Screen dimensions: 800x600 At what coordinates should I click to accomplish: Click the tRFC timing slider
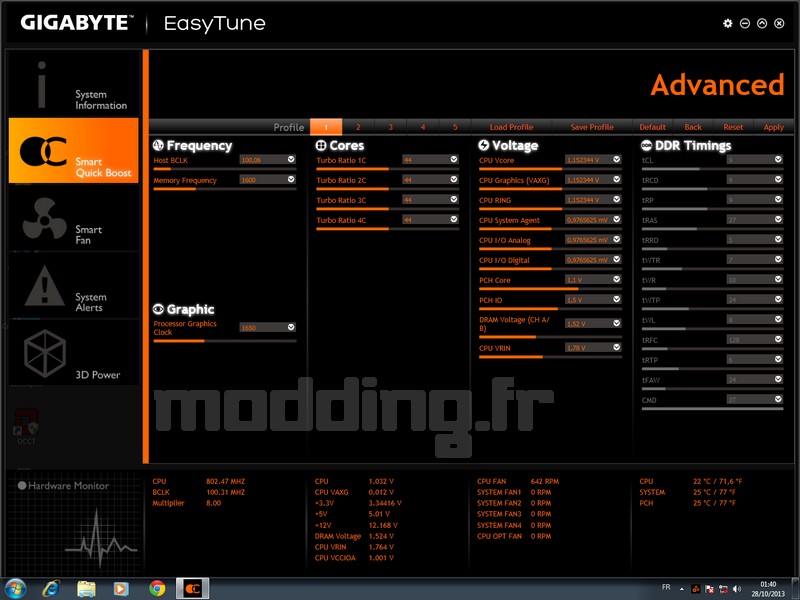(712, 349)
